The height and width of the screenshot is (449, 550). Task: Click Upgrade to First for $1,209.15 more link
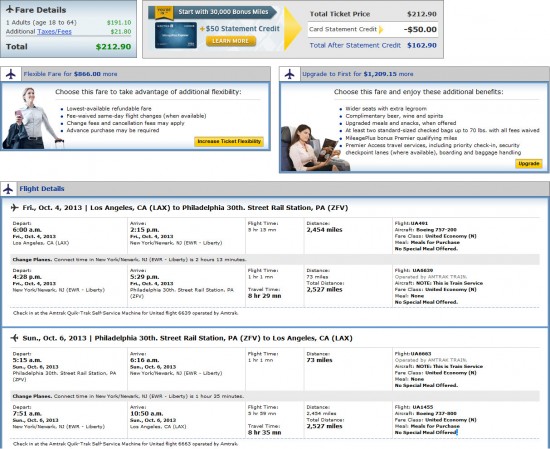point(358,74)
